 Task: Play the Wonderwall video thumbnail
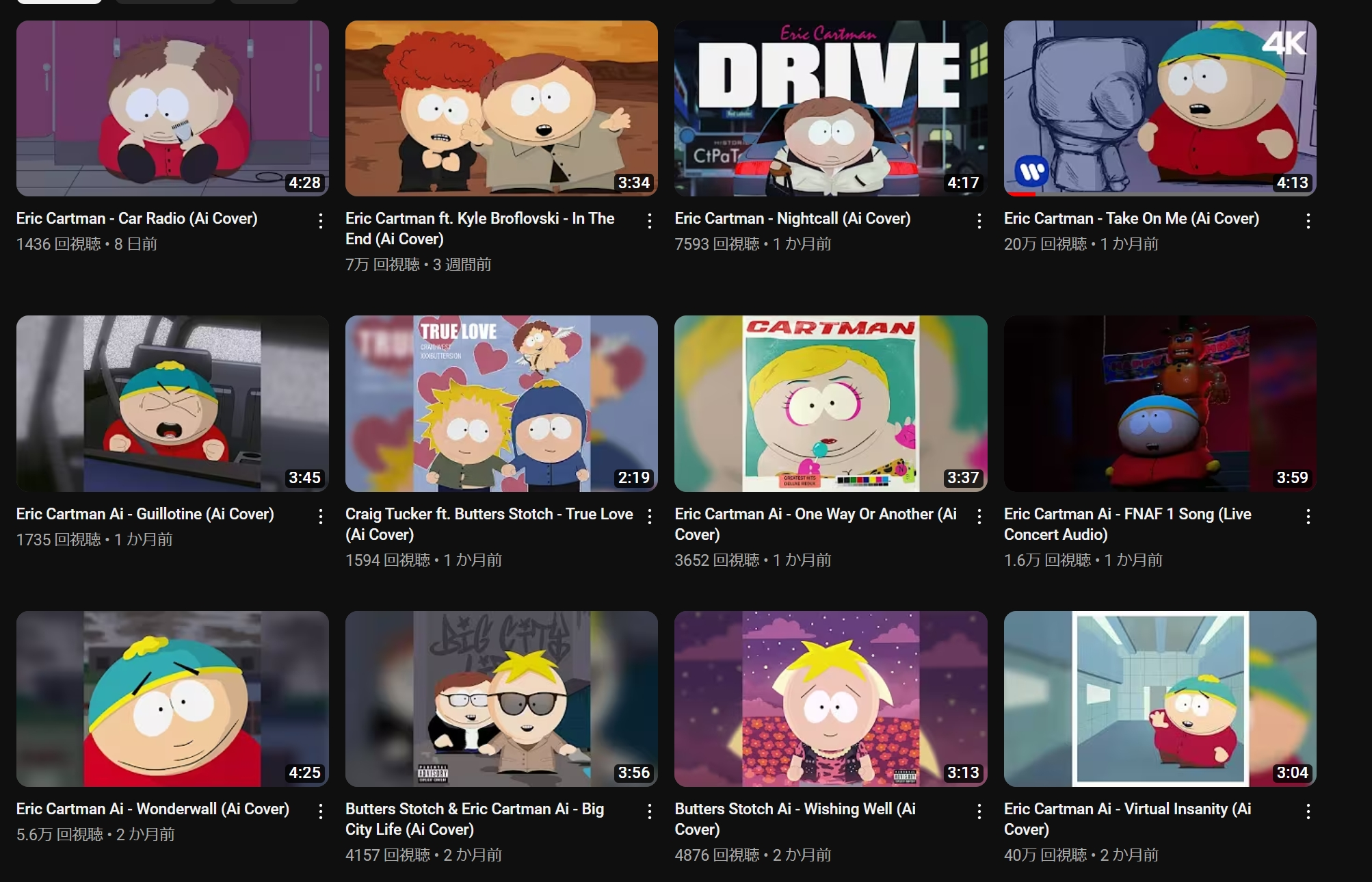click(x=172, y=699)
